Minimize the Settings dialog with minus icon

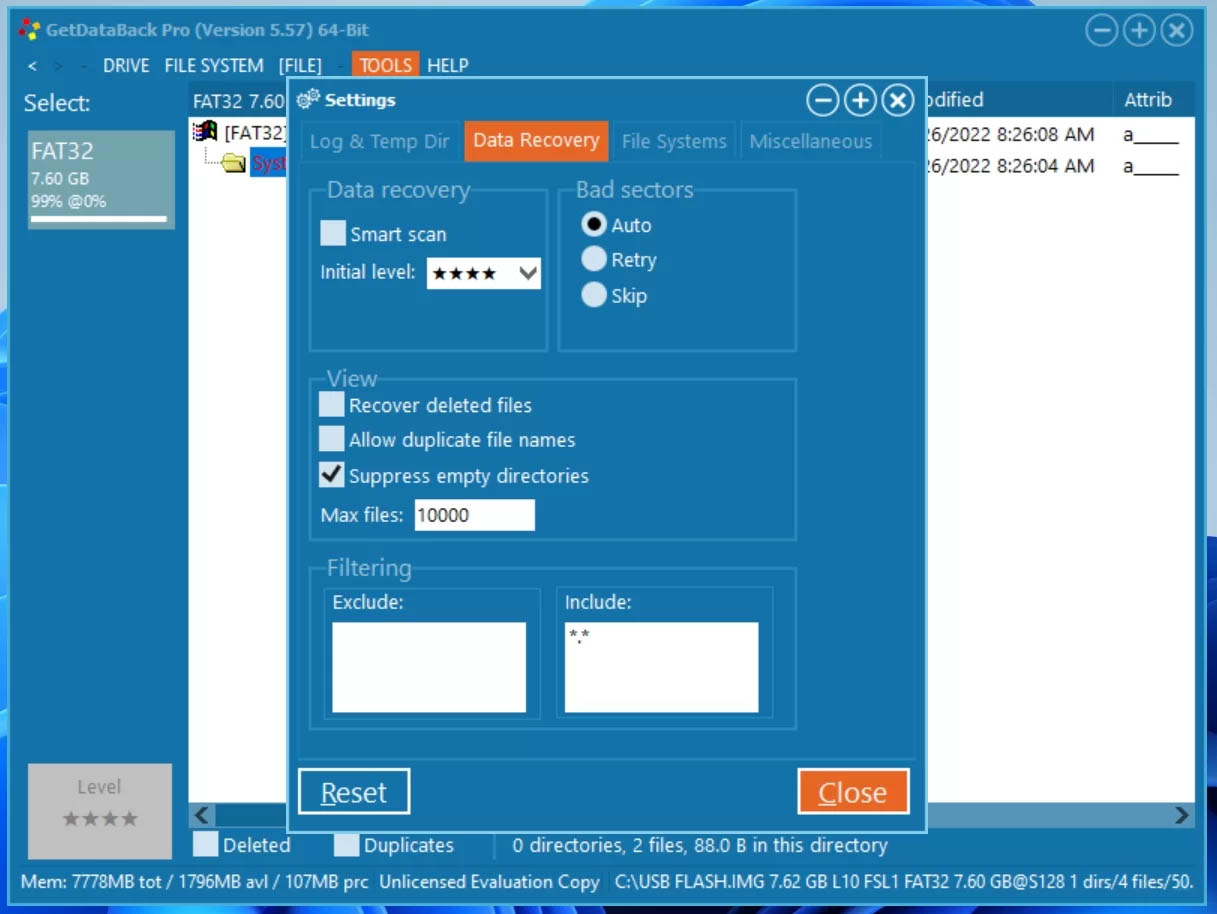pyautogui.click(x=822, y=100)
